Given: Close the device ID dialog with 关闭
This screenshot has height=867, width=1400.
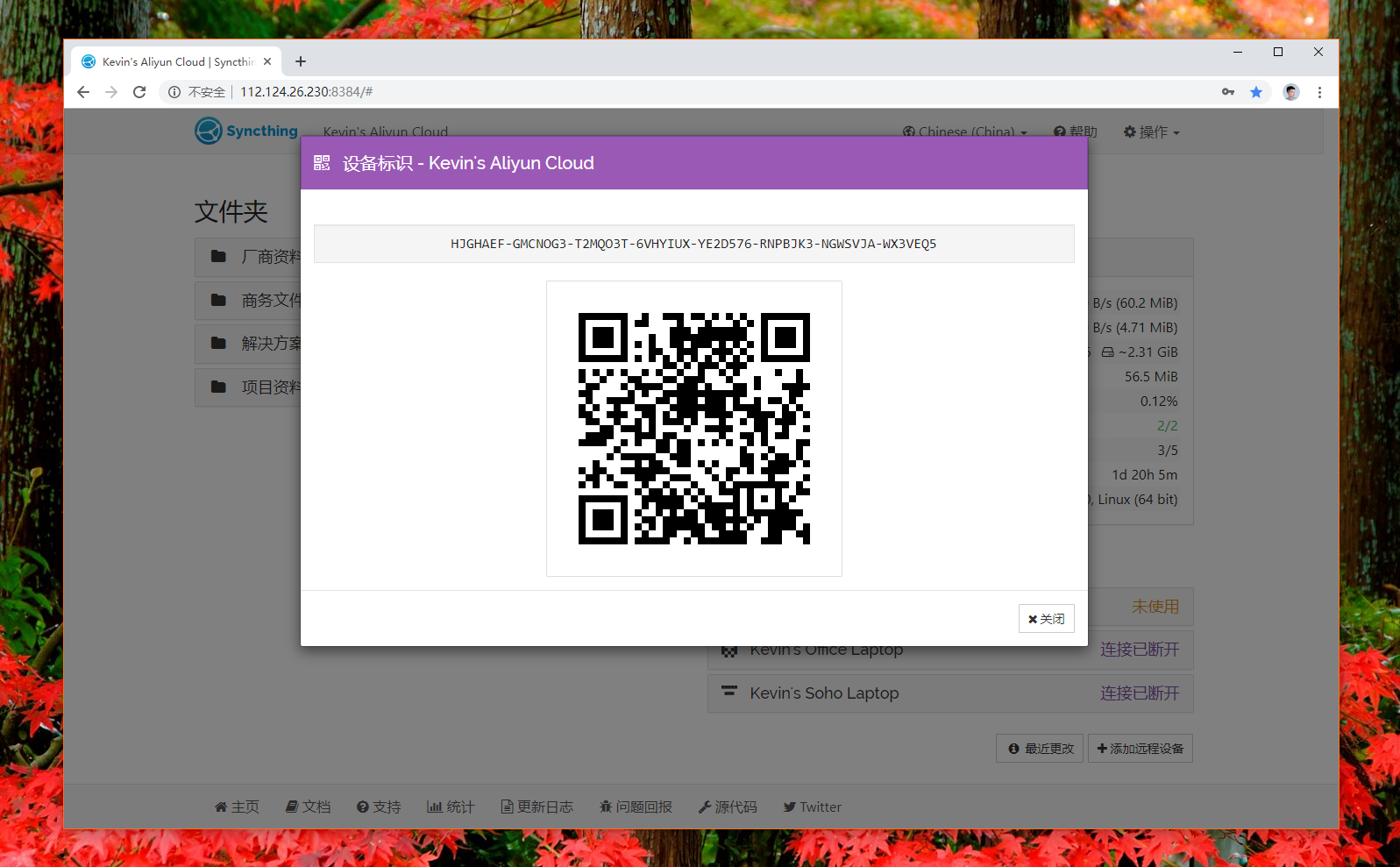Looking at the screenshot, I should tap(1046, 619).
